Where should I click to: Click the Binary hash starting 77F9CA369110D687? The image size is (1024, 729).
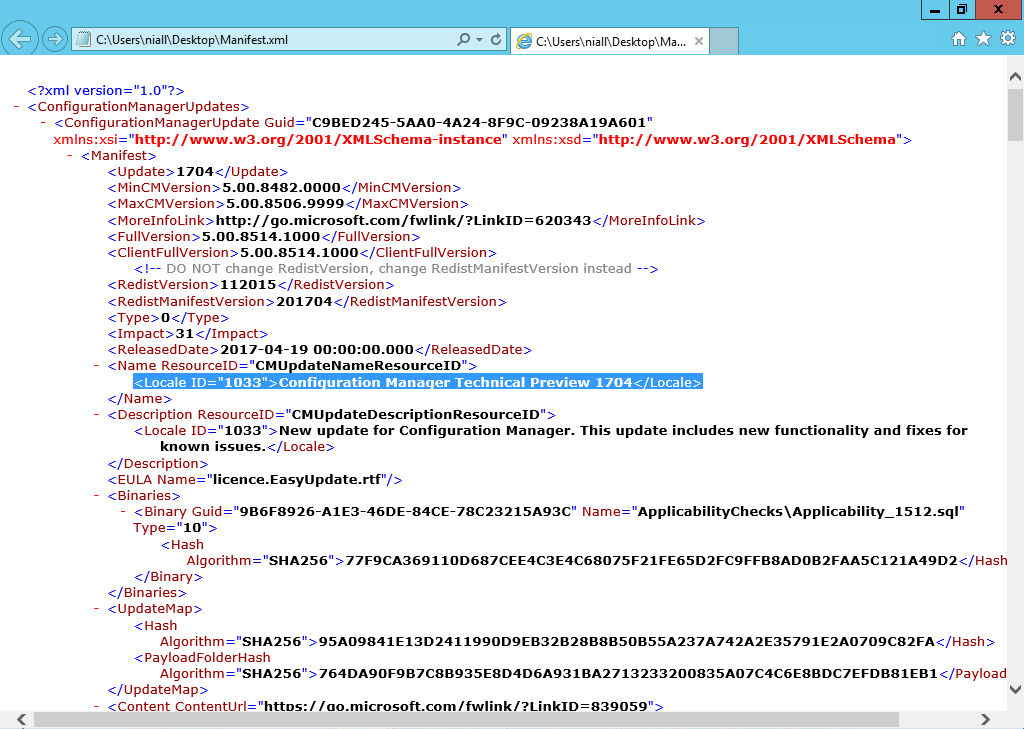(x=651, y=560)
